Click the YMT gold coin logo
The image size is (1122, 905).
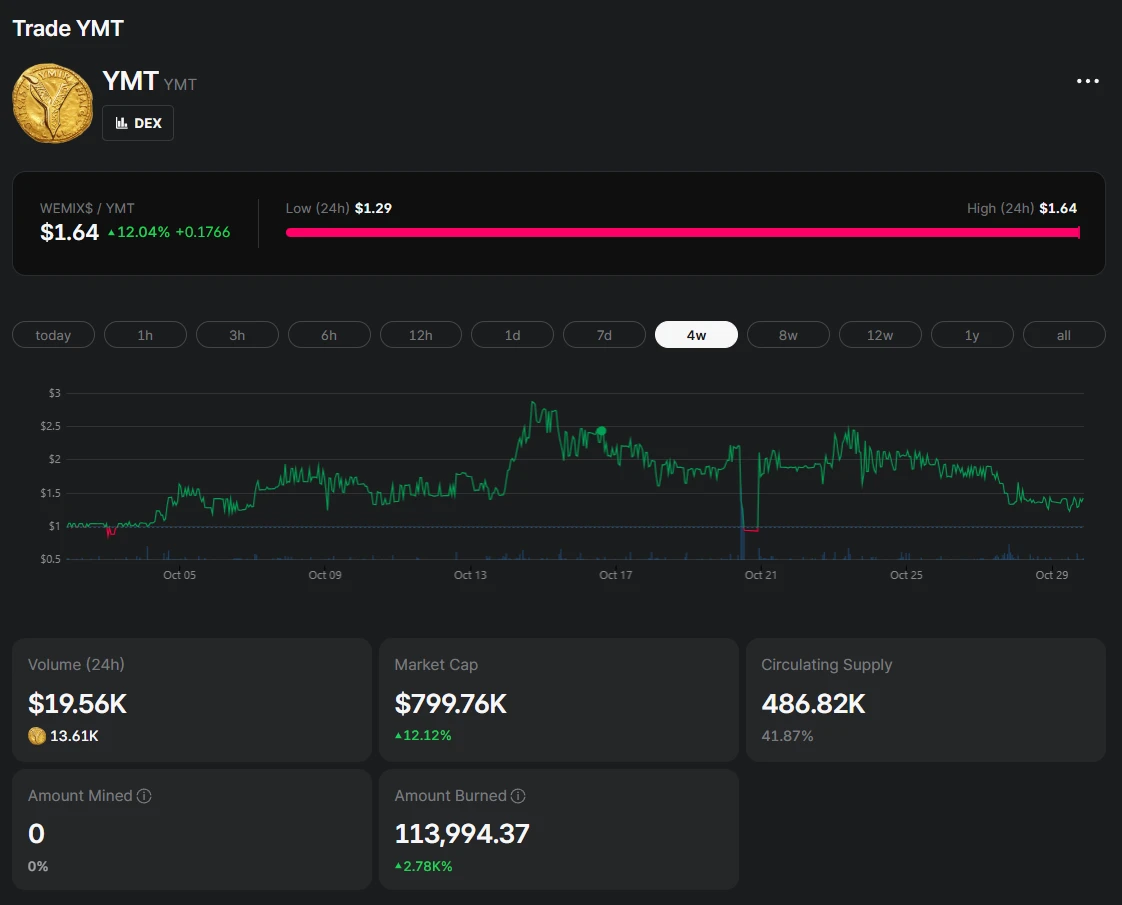pos(52,103)
